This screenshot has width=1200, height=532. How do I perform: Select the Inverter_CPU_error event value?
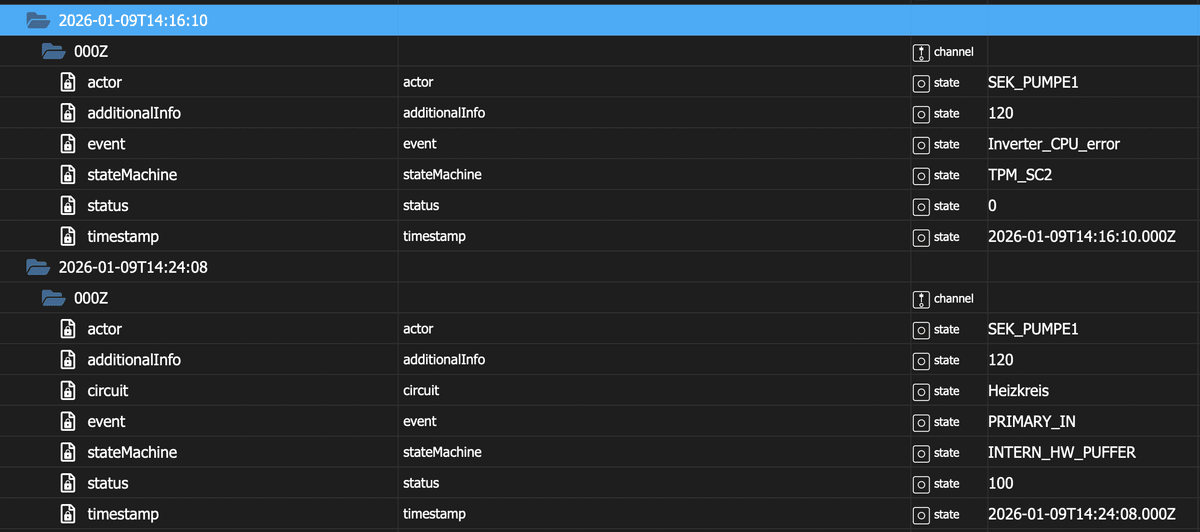(1053, 144)
